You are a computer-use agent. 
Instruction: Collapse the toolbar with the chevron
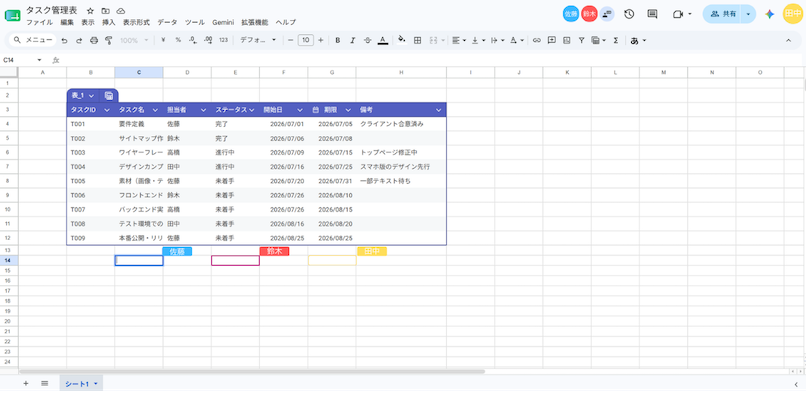789,40
